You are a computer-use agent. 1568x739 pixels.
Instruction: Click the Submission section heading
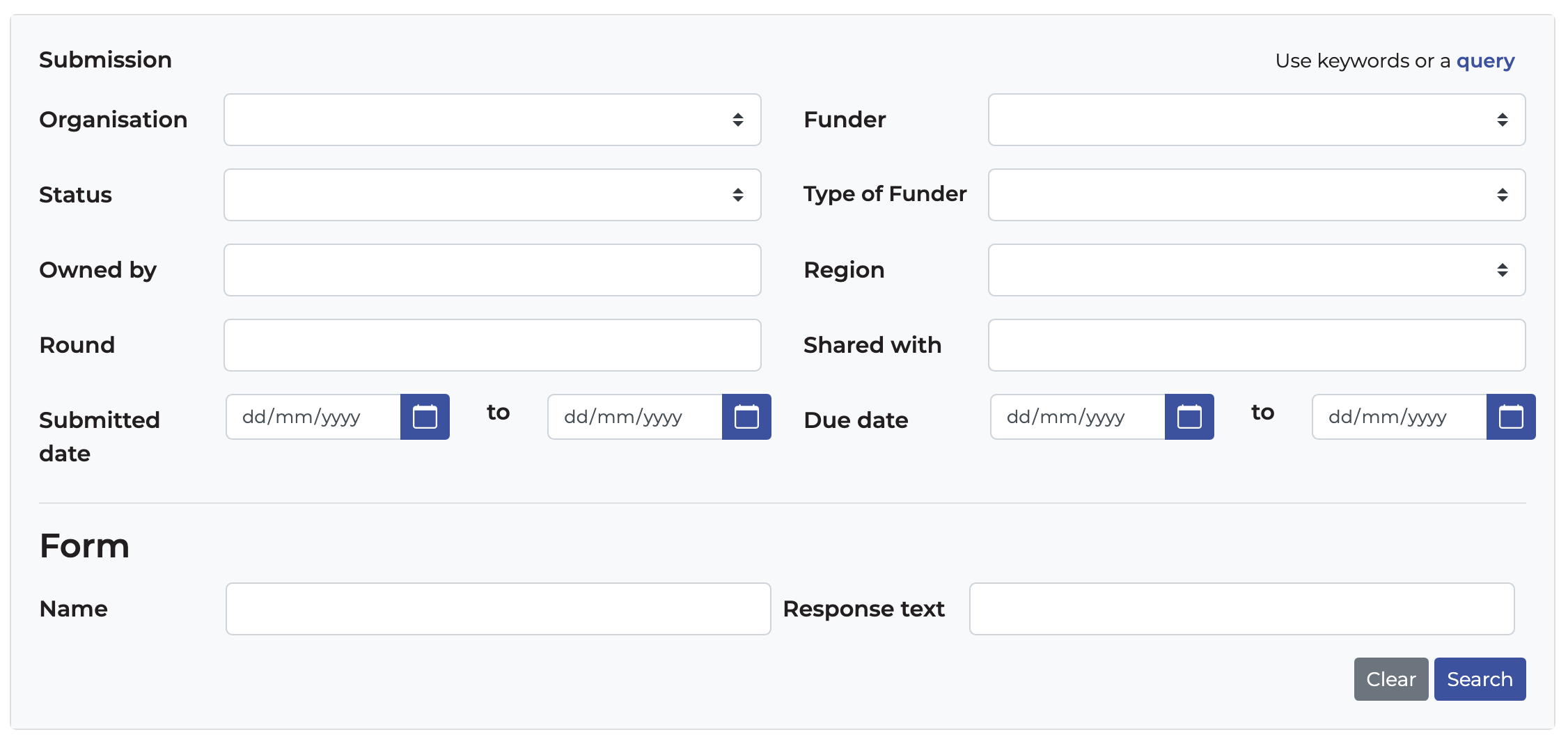(106, 59)
